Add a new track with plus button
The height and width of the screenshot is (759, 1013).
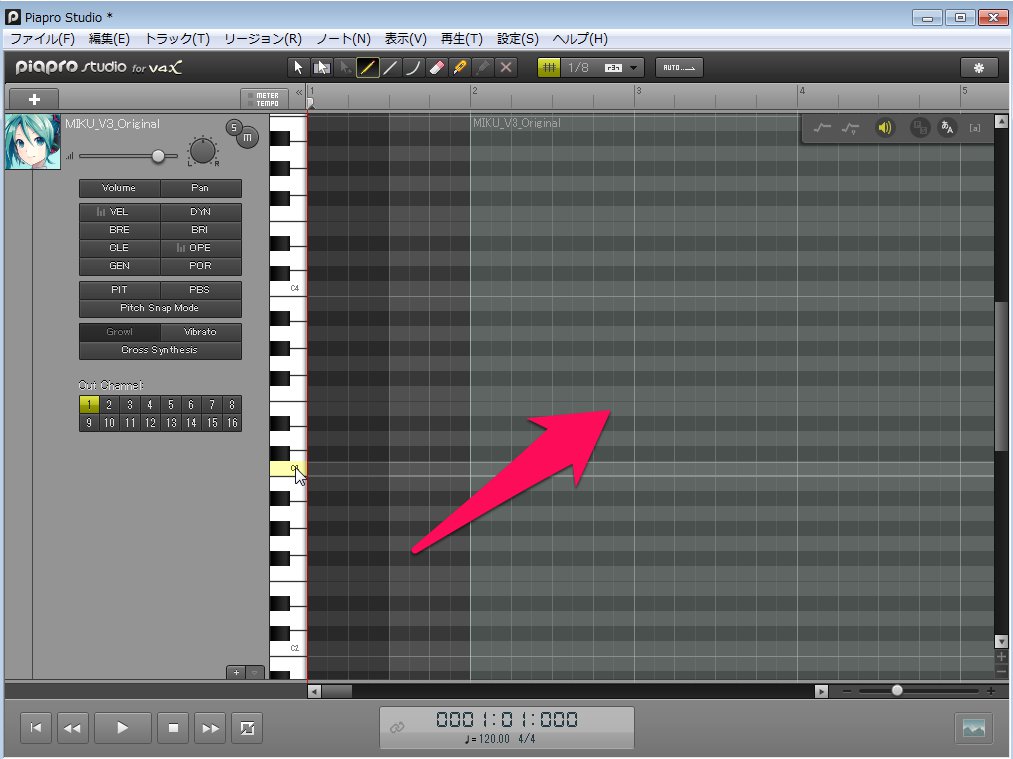click(x=34, y=99)
